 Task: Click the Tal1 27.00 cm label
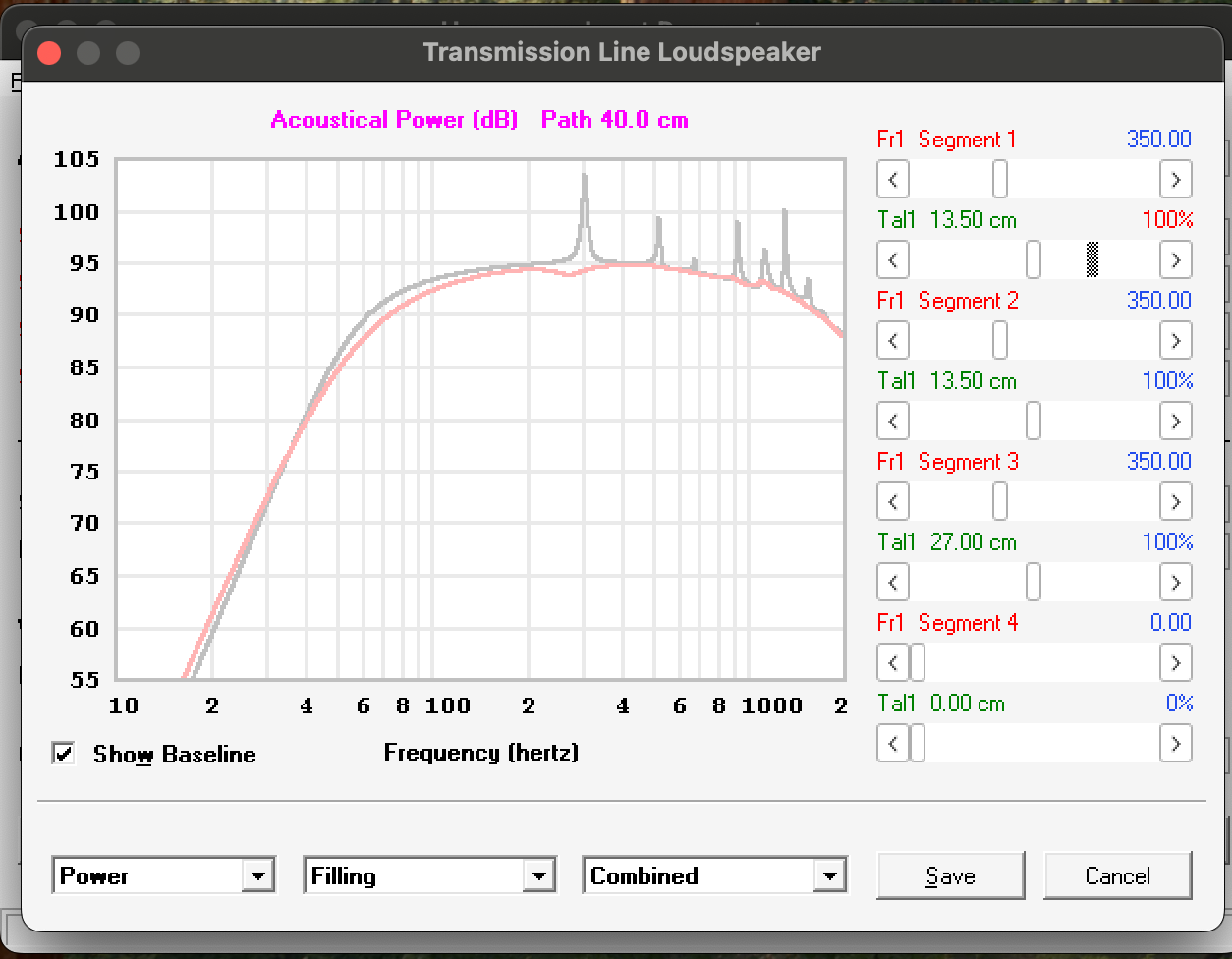tap(947, 542)
